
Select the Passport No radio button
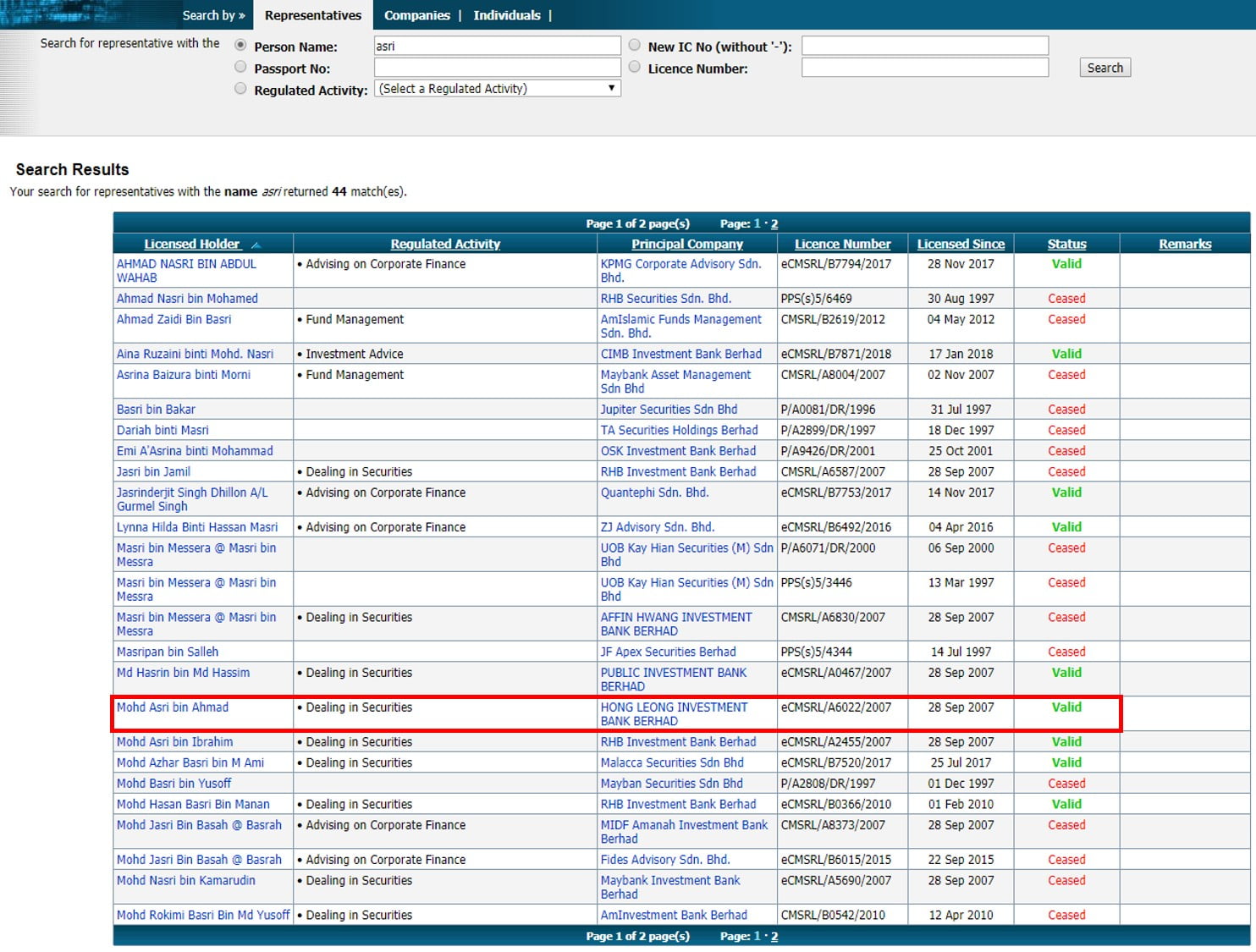(x=240, y=67)
